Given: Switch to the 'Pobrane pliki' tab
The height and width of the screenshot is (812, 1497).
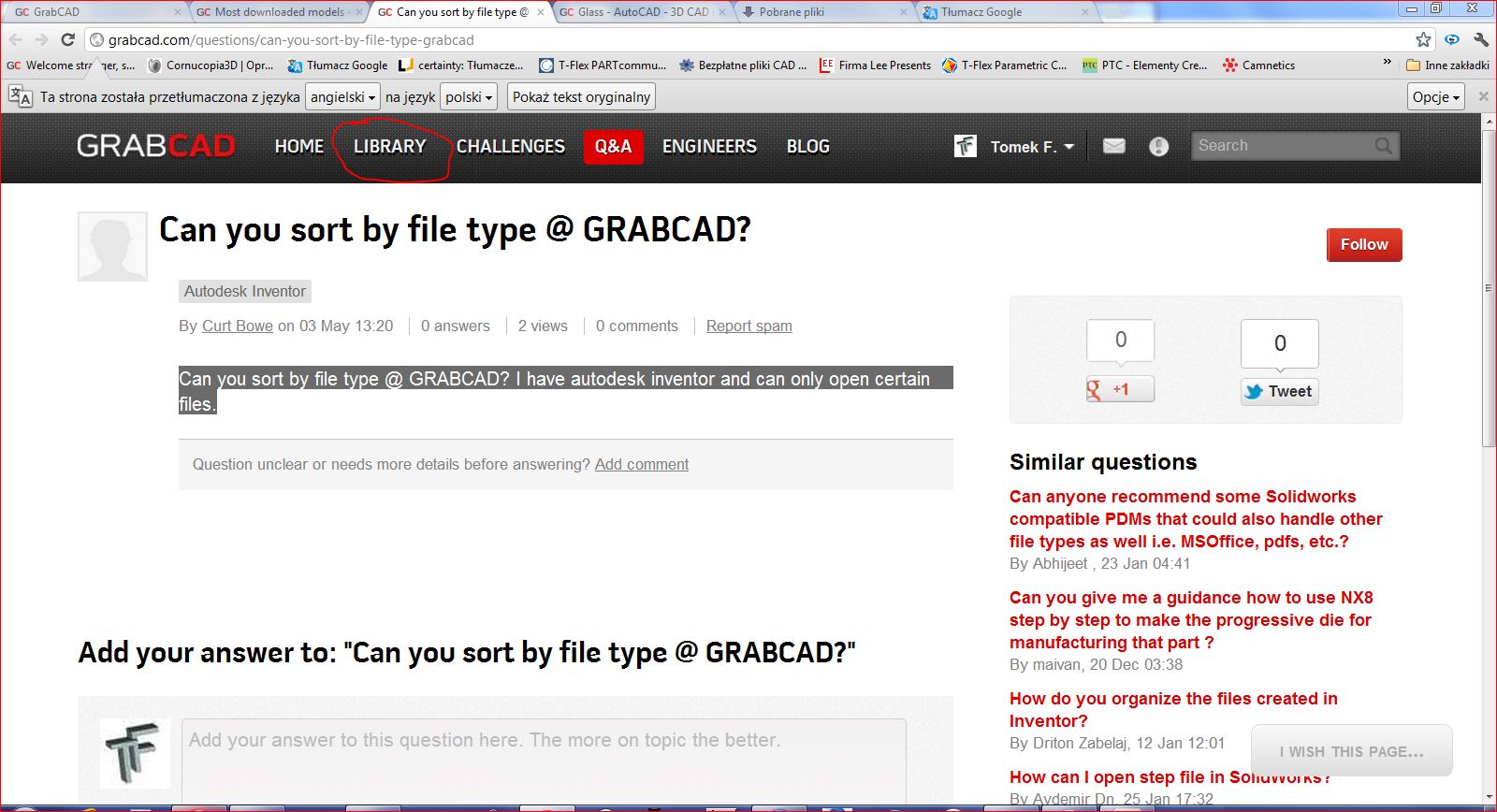Looking at the screenshot, I should (x=823, y=12).
